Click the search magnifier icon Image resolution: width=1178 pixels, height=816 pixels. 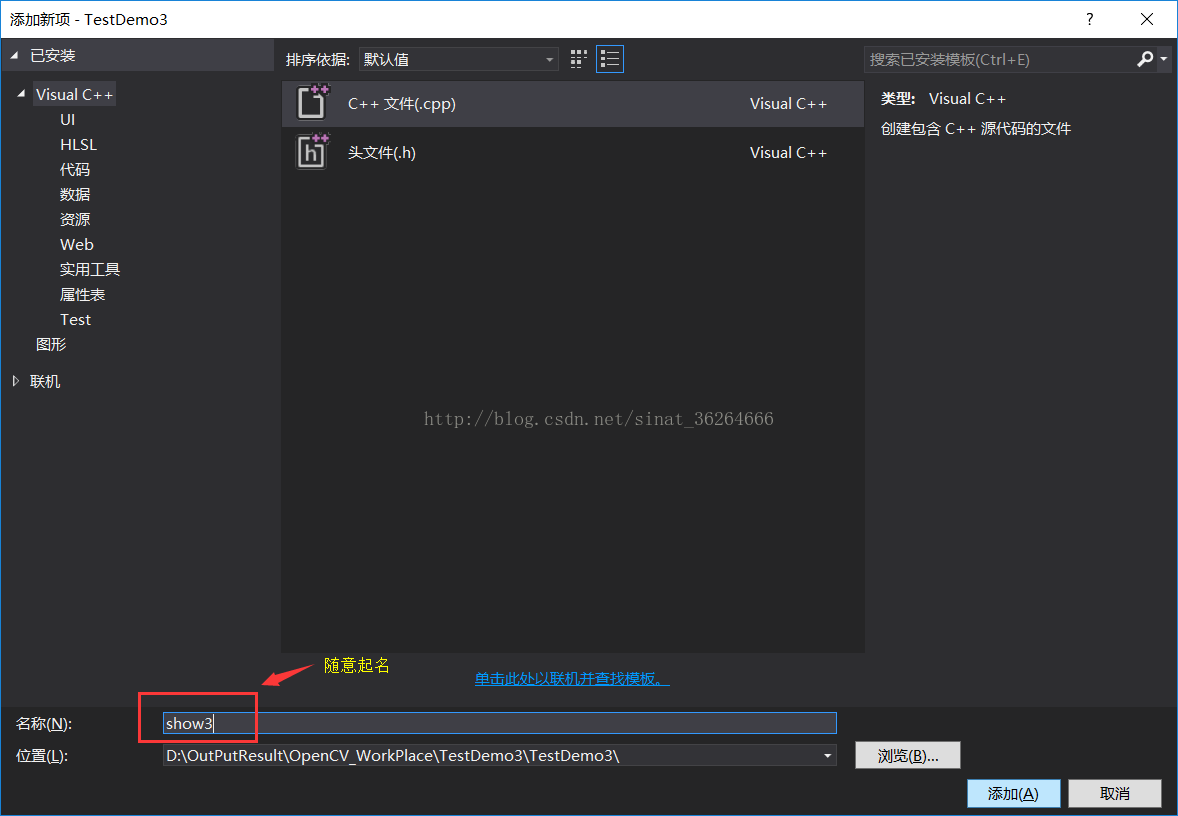coord(1144,59)
